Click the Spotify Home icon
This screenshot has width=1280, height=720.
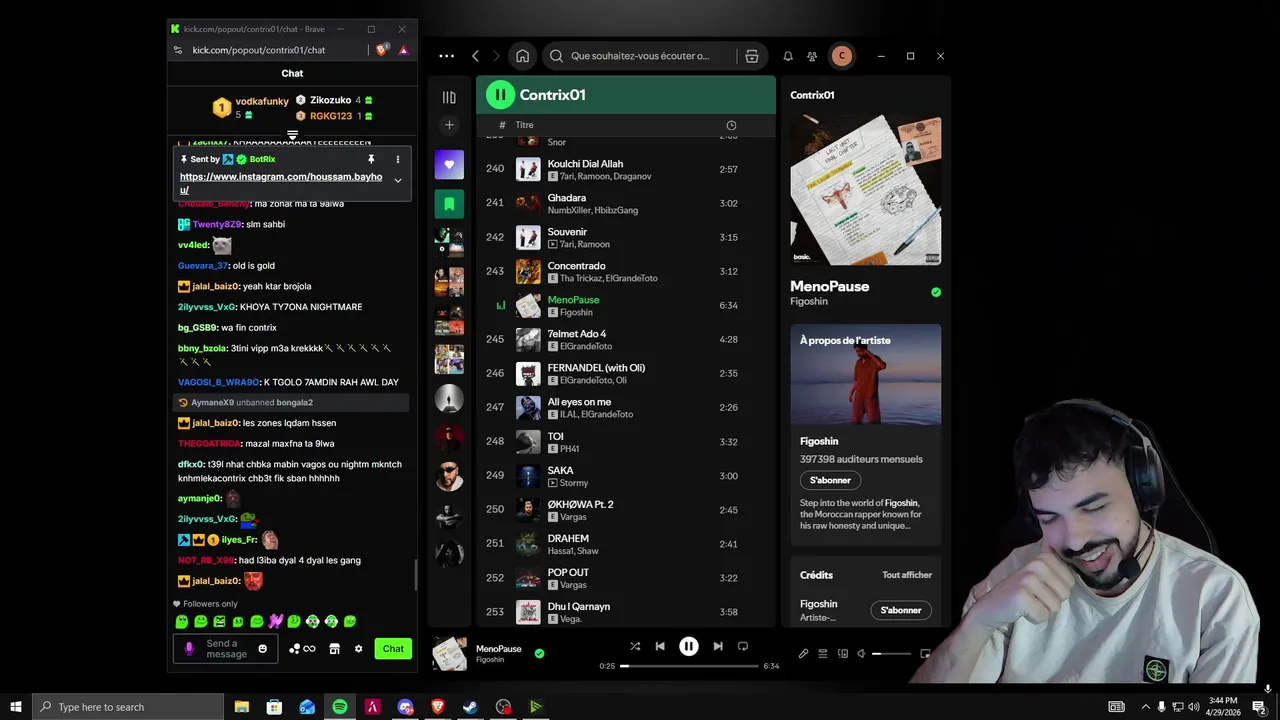click(x=522, y=56)
